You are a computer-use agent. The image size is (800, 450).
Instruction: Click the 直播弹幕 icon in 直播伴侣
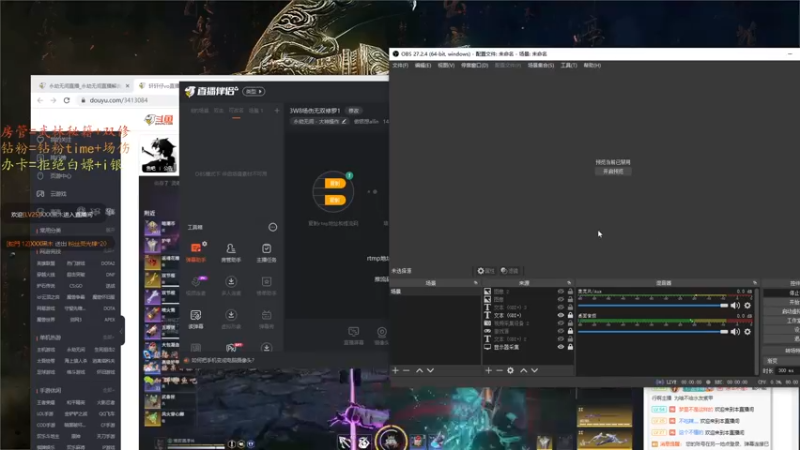point(354,336)
